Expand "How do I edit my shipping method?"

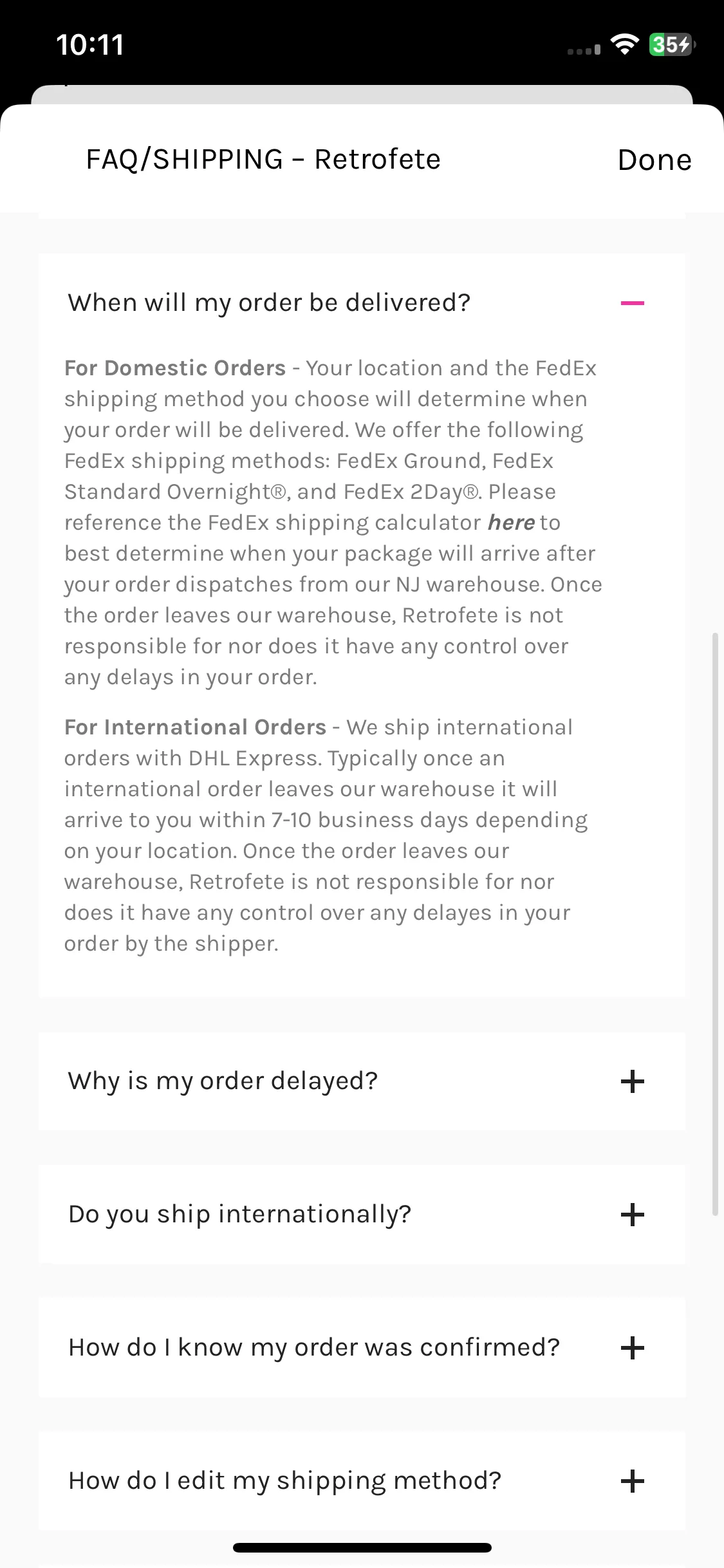click(362, 1481)
